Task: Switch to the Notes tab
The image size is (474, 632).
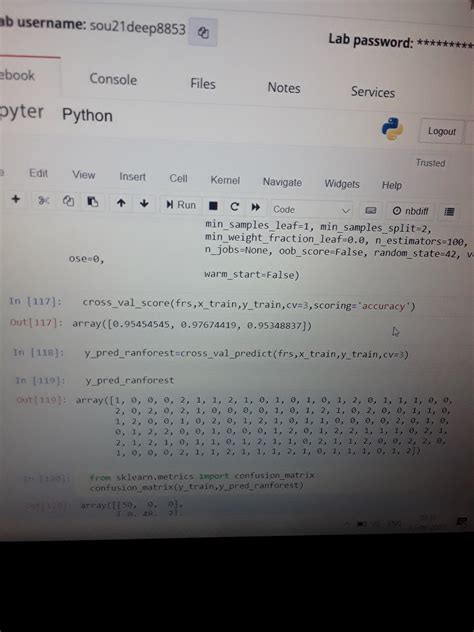Action: tap(284, 87)
